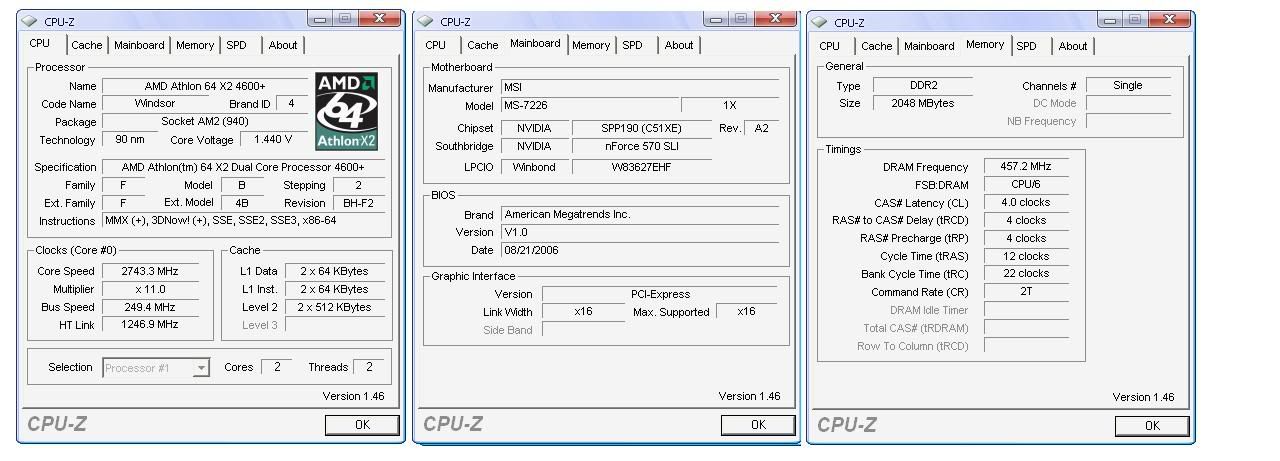Open the Cache tab in the left window
Image resolution: width=1280 pixels, height=461 pixels.
click(x=86, y=45)
